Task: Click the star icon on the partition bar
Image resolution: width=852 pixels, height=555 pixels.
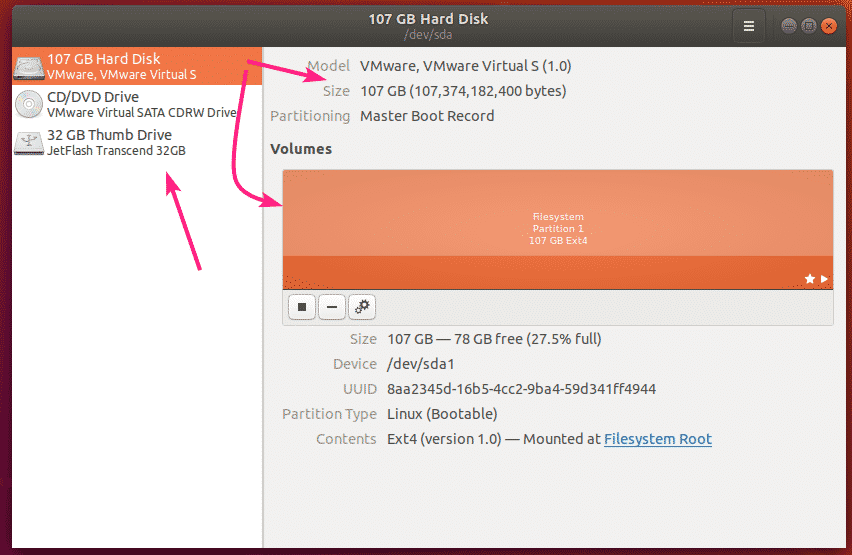Action: tap(810, 279)
